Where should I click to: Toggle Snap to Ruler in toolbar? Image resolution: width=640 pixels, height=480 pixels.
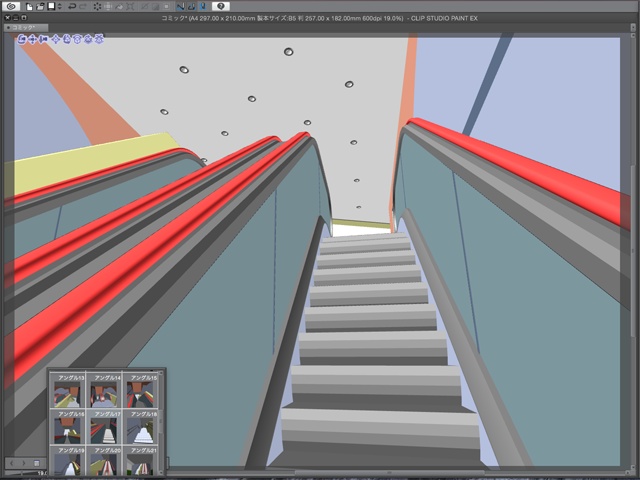coord(180,7)
